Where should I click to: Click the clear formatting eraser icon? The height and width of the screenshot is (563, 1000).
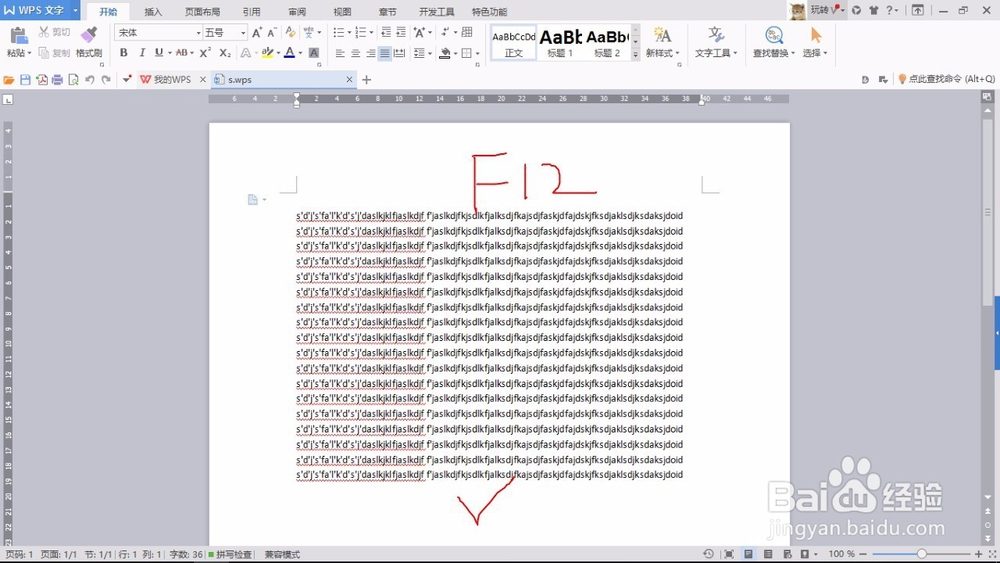coord(290,32)
